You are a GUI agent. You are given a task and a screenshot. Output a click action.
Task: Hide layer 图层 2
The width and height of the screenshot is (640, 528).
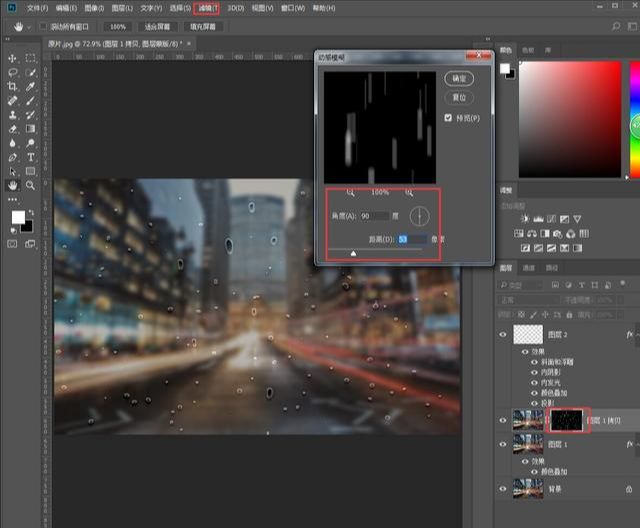503,335
